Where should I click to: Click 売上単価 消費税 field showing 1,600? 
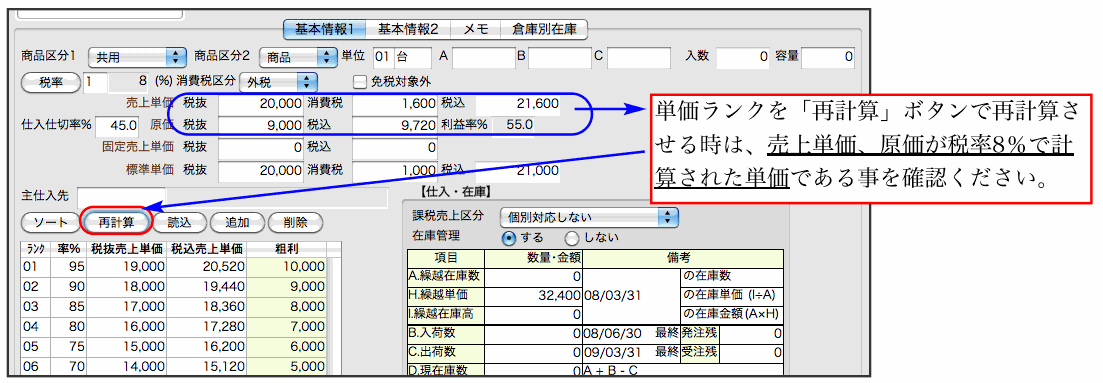395,104
